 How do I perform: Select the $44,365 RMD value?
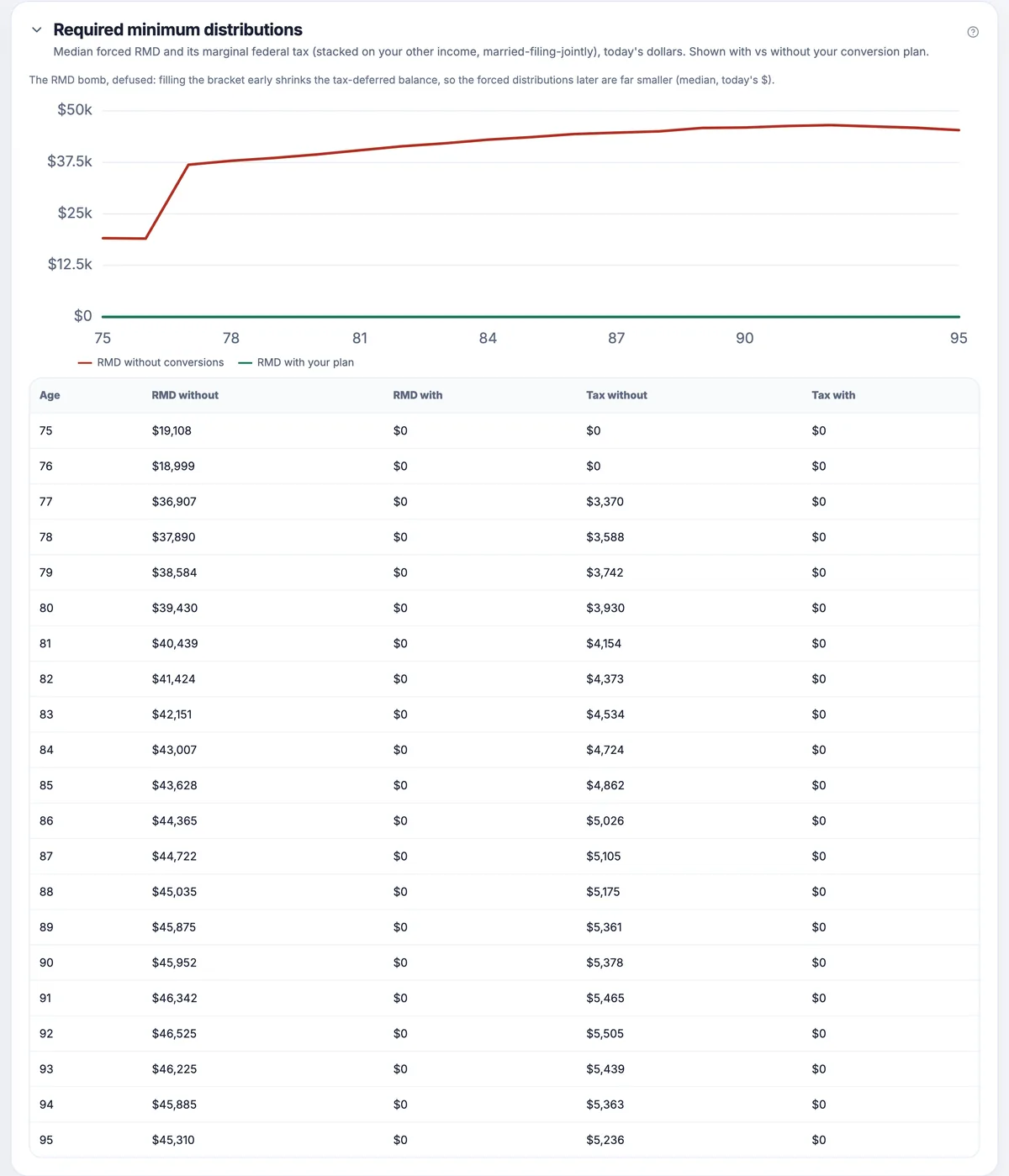pyautogui.click(x=174, y=820)
